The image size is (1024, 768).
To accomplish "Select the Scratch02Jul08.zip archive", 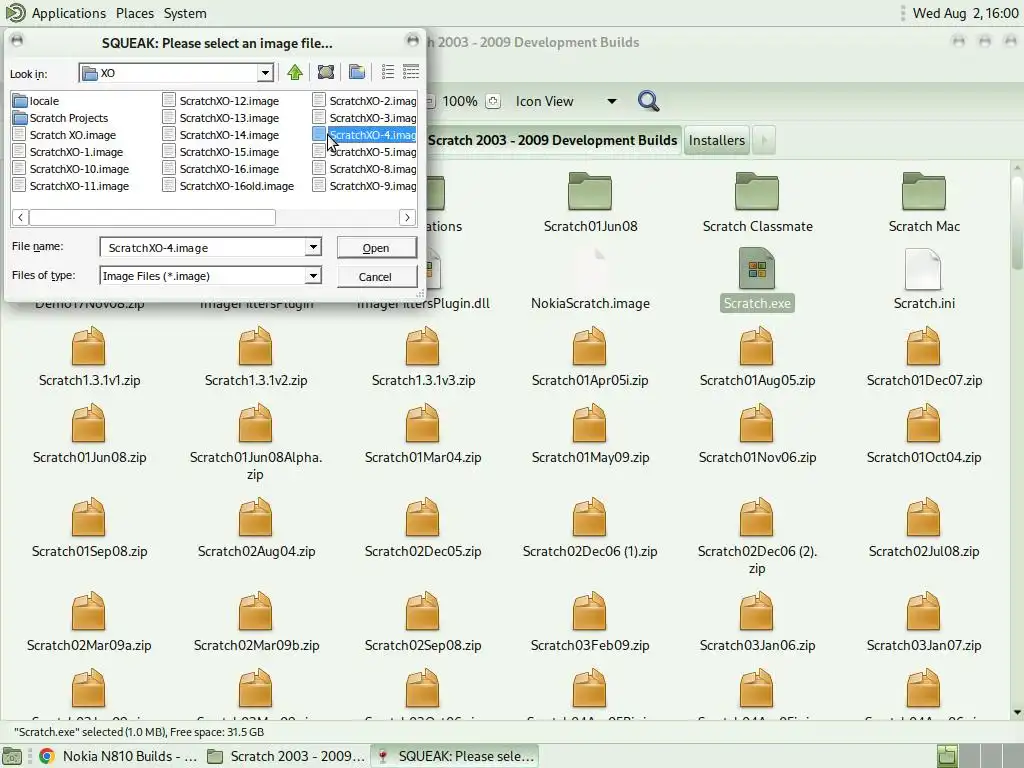I will pos(924,529).
